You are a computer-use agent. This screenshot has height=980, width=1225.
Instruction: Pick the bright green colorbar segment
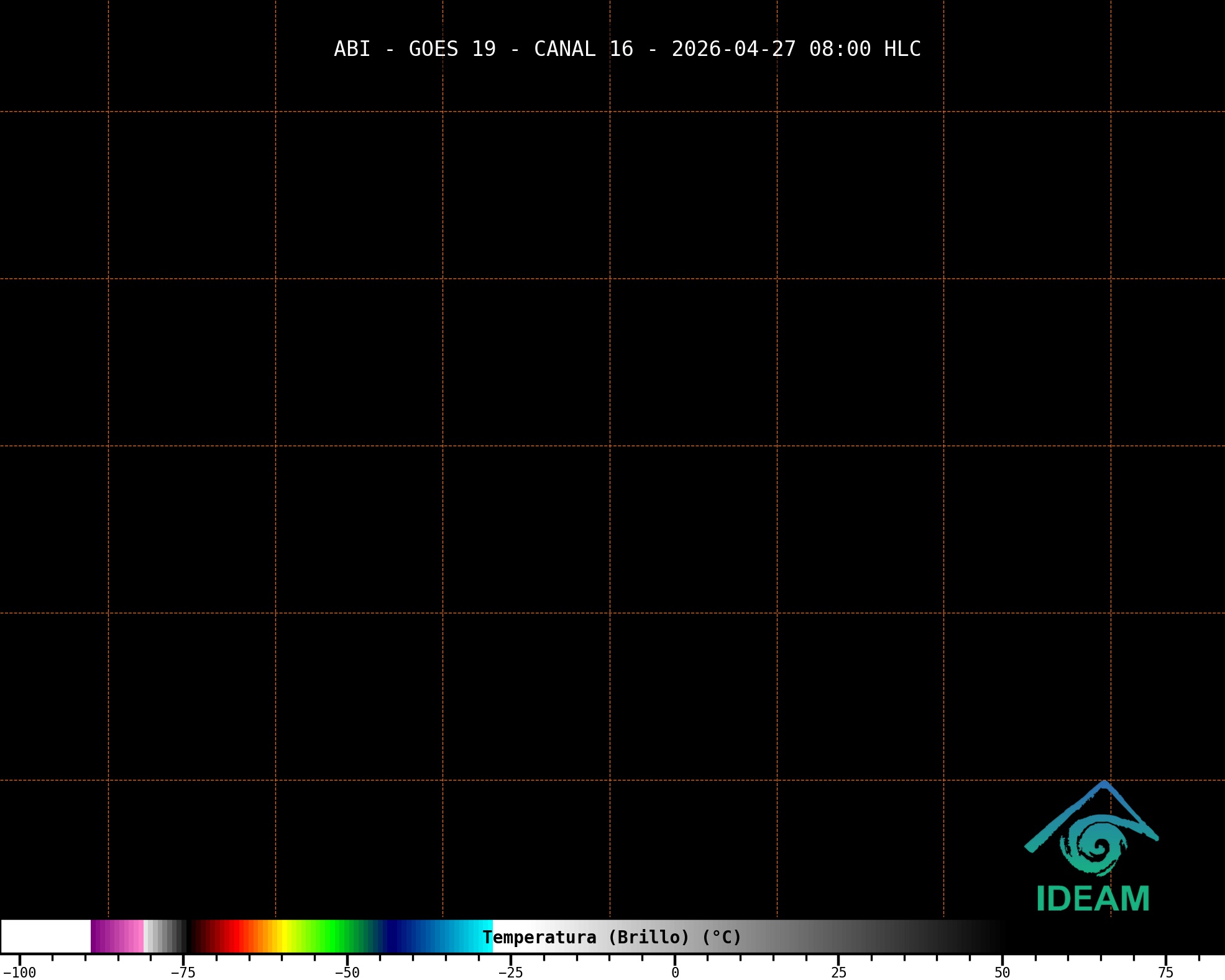click(333, 936)
